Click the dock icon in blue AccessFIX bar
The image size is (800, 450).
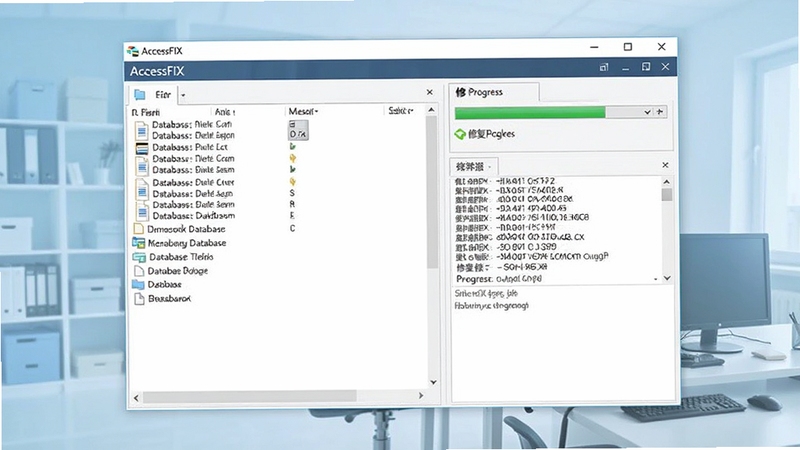tap(604, 67)
